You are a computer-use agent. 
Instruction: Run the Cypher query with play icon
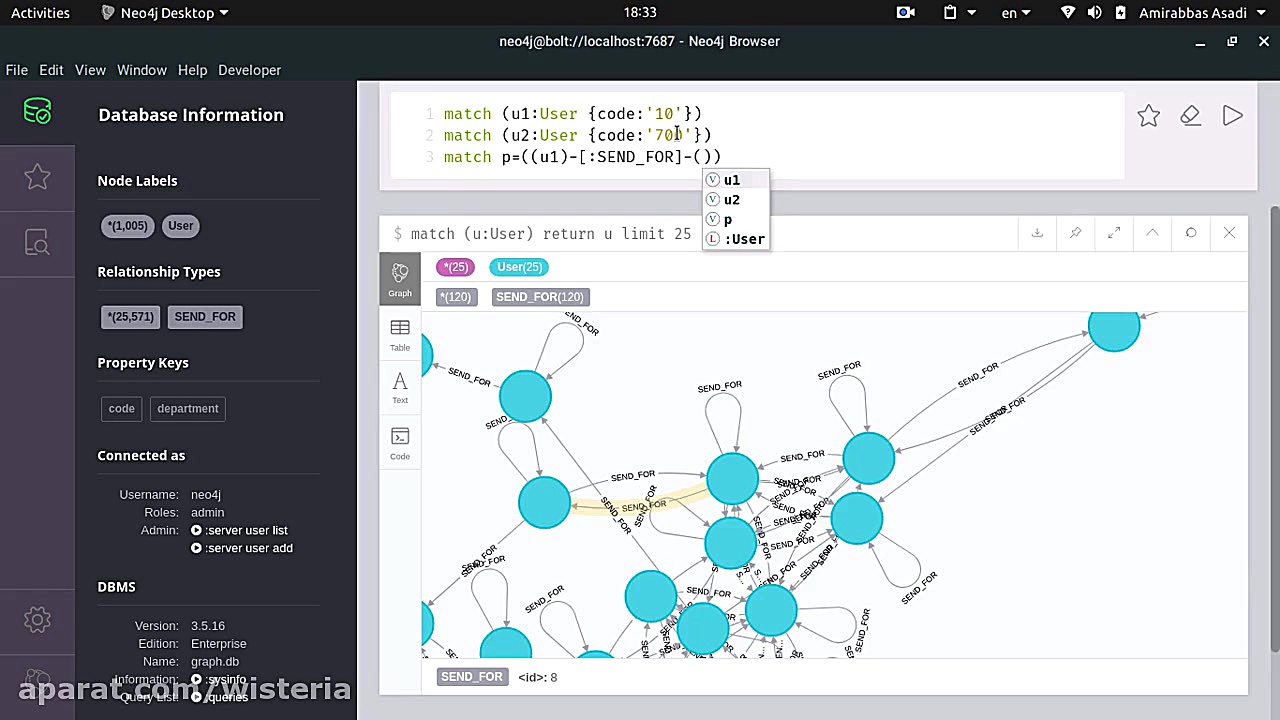click(x=1232, y=116)
